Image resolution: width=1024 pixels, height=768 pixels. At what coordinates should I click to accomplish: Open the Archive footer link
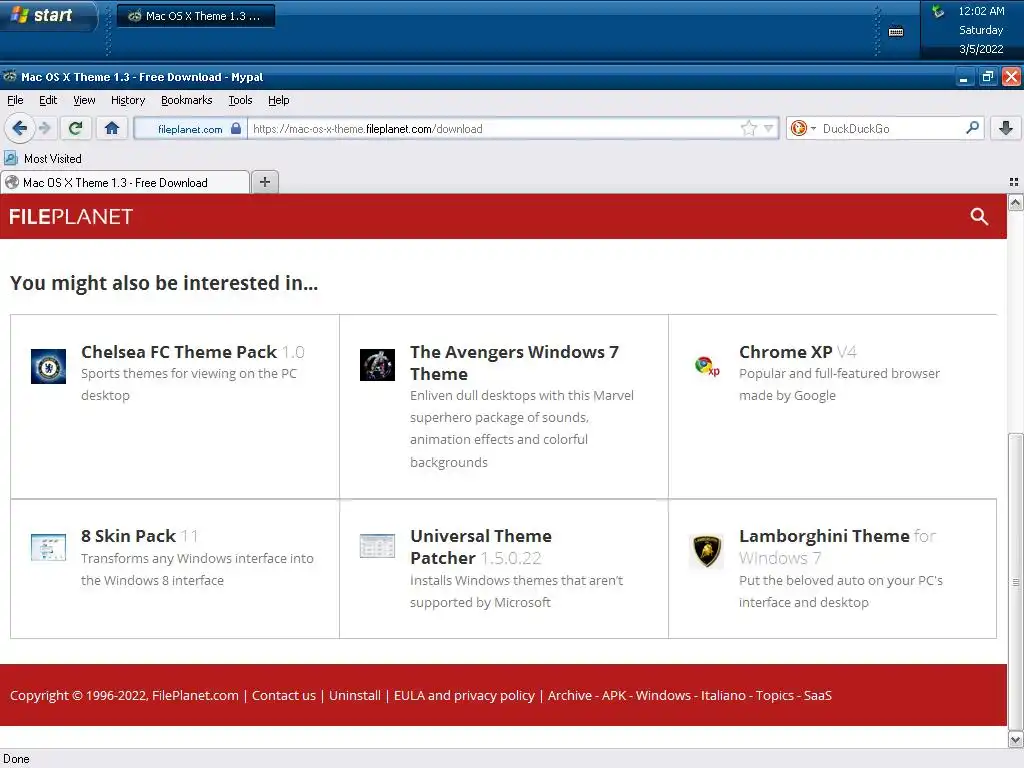point(569,696)
